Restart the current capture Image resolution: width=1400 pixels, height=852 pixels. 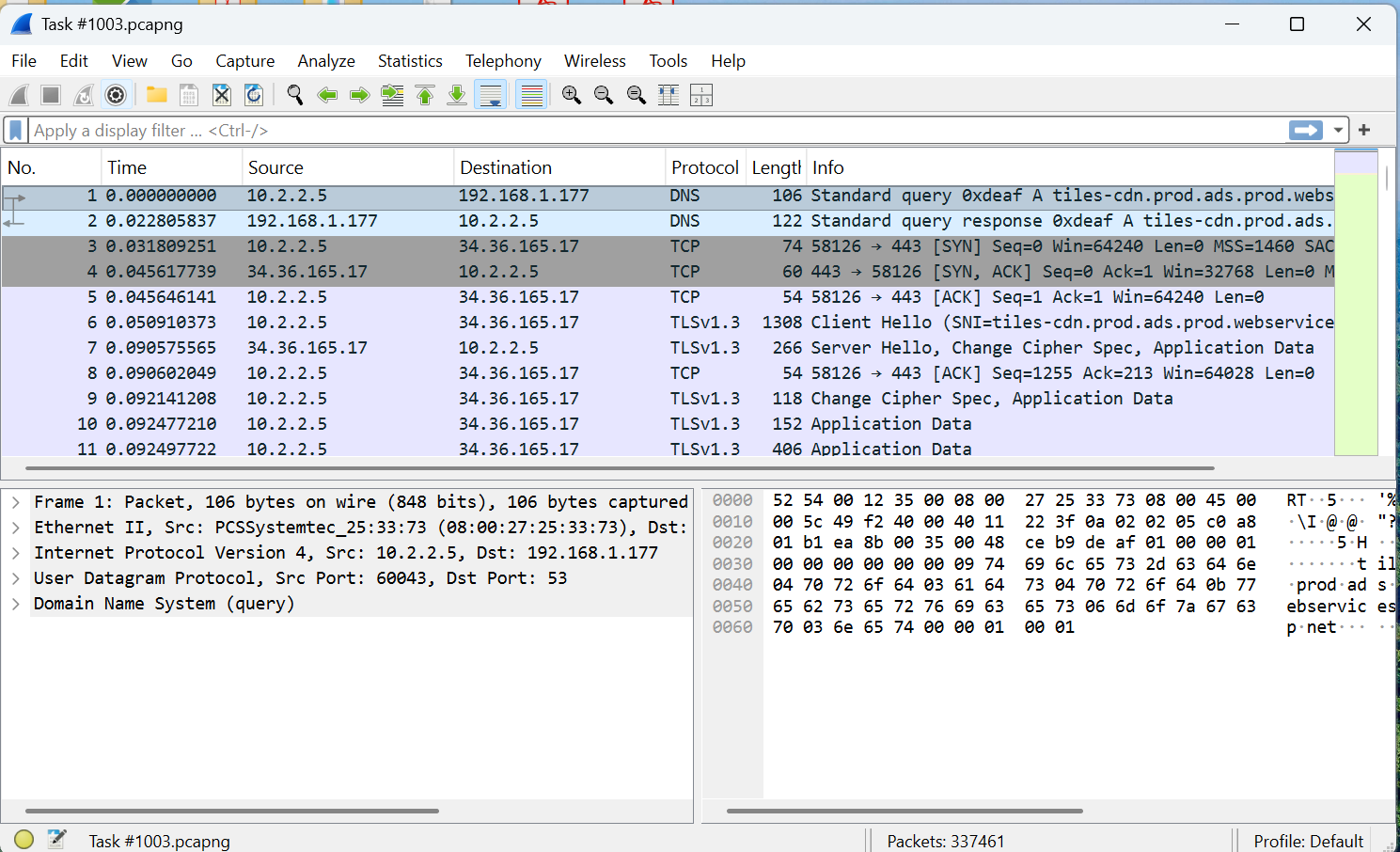(x=82, y=94)
